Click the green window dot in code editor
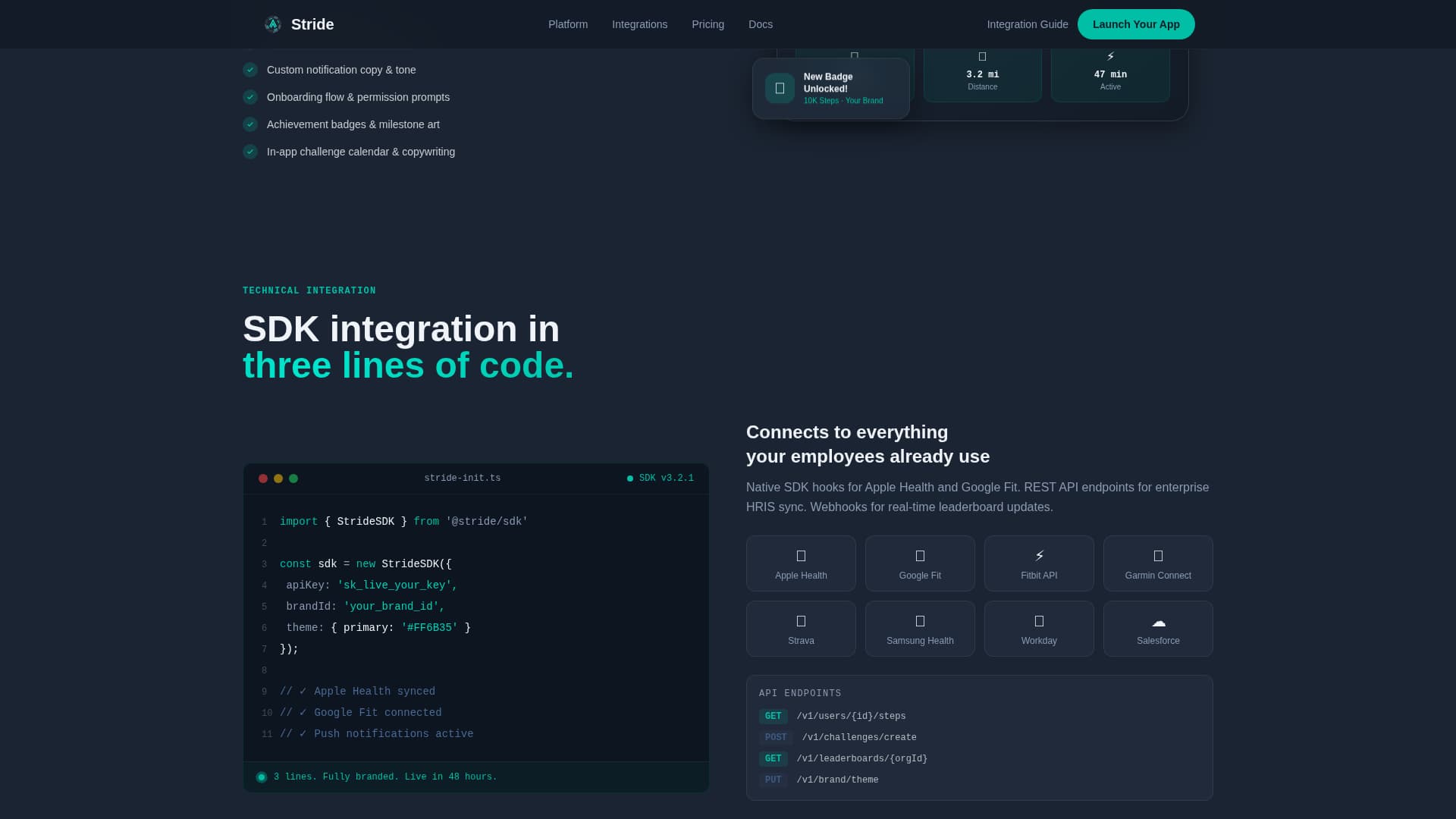 293,479
